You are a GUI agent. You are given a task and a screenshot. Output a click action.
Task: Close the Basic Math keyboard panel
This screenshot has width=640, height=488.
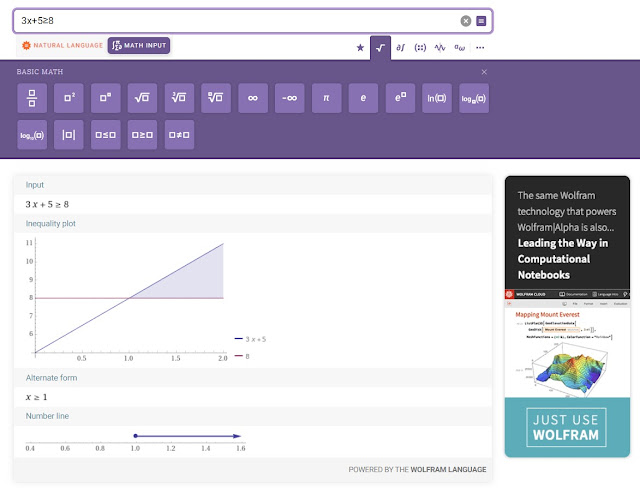pos(484,72)
